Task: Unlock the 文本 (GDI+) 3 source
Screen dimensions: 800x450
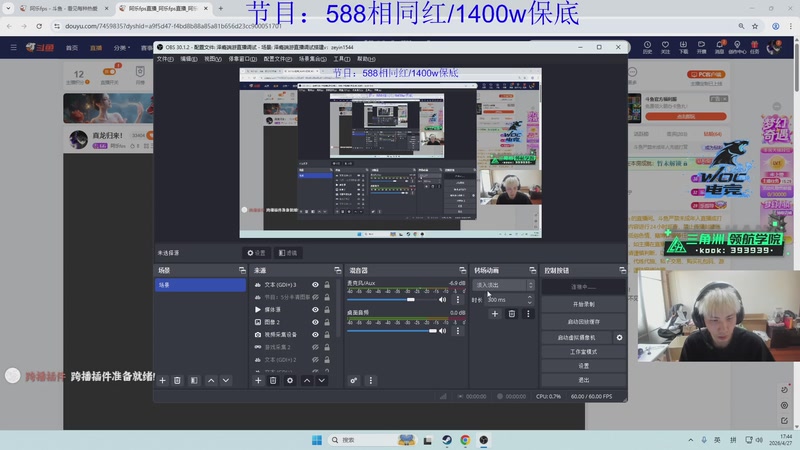Action: (x=327, y=285)
